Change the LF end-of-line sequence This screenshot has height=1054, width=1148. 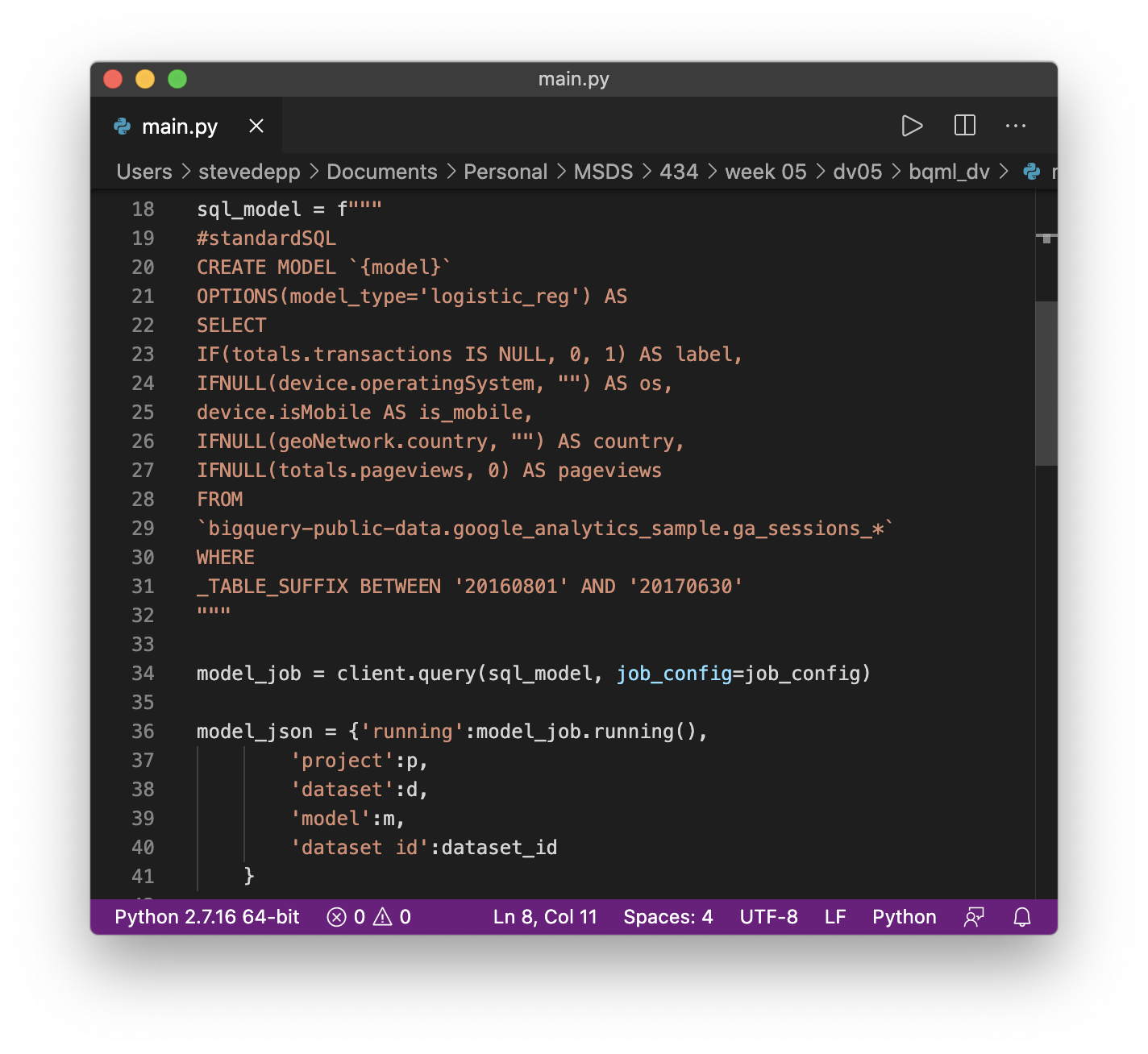coord(835,917)
